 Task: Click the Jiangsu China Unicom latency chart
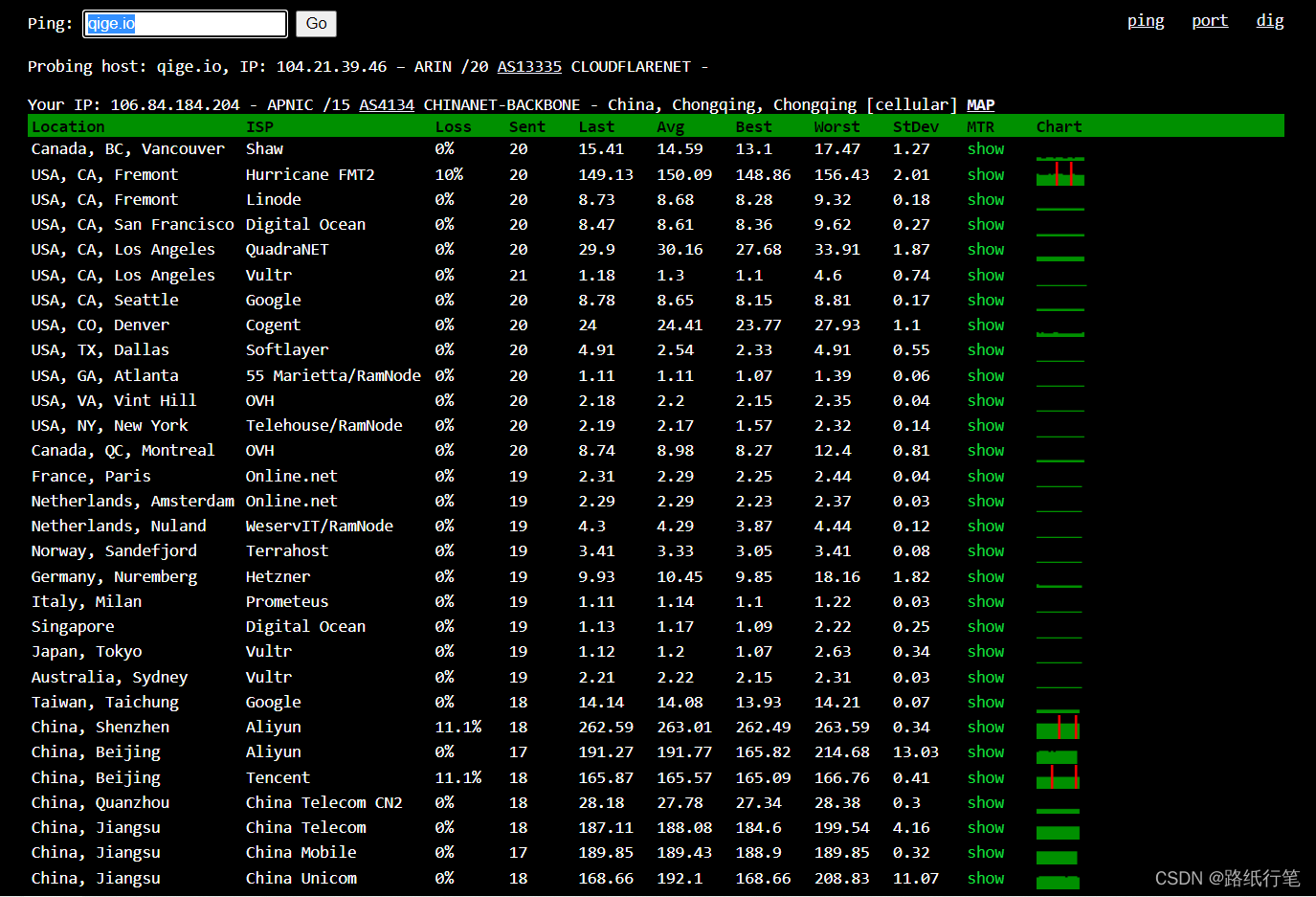click(1058, 881)
